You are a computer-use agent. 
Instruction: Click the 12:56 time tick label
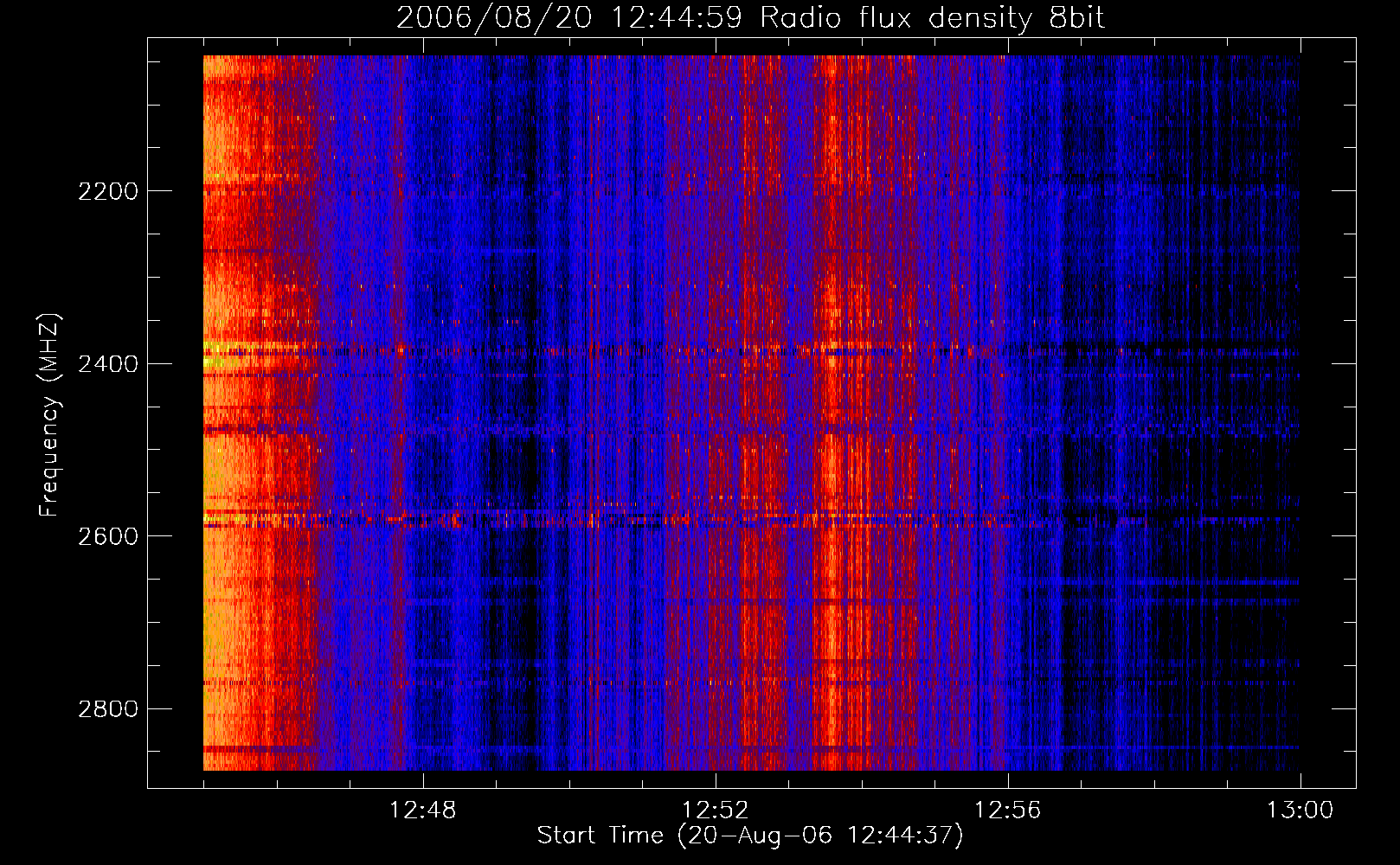(x=1008, y=811)
